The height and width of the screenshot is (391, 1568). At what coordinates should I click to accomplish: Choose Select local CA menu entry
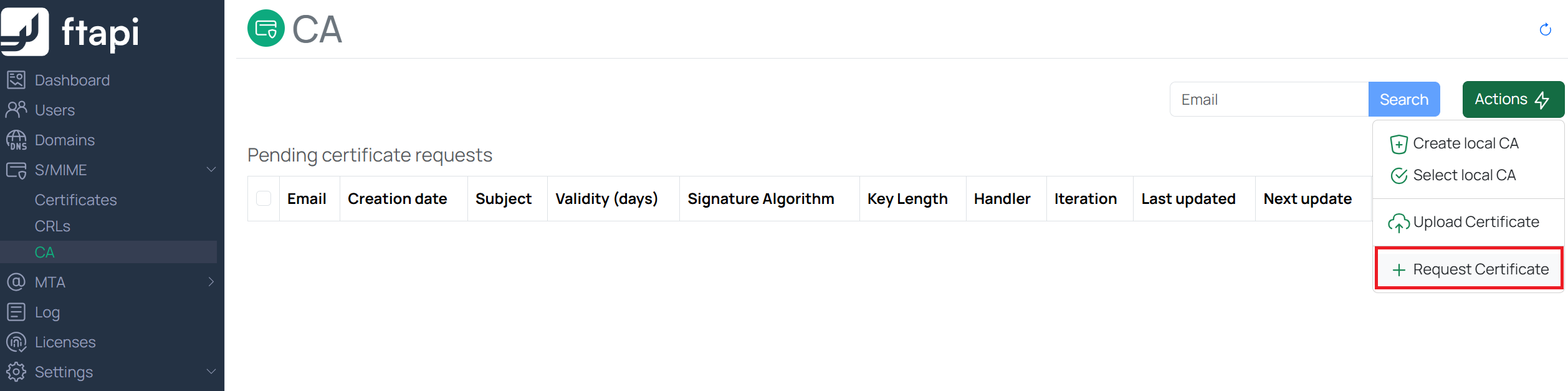pyautogui.click(x=1463, y=175)
